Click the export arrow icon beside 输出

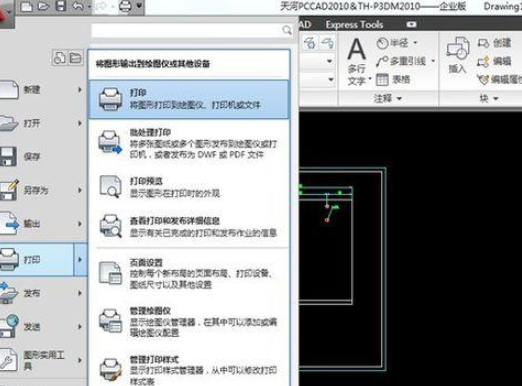[9, 223]
